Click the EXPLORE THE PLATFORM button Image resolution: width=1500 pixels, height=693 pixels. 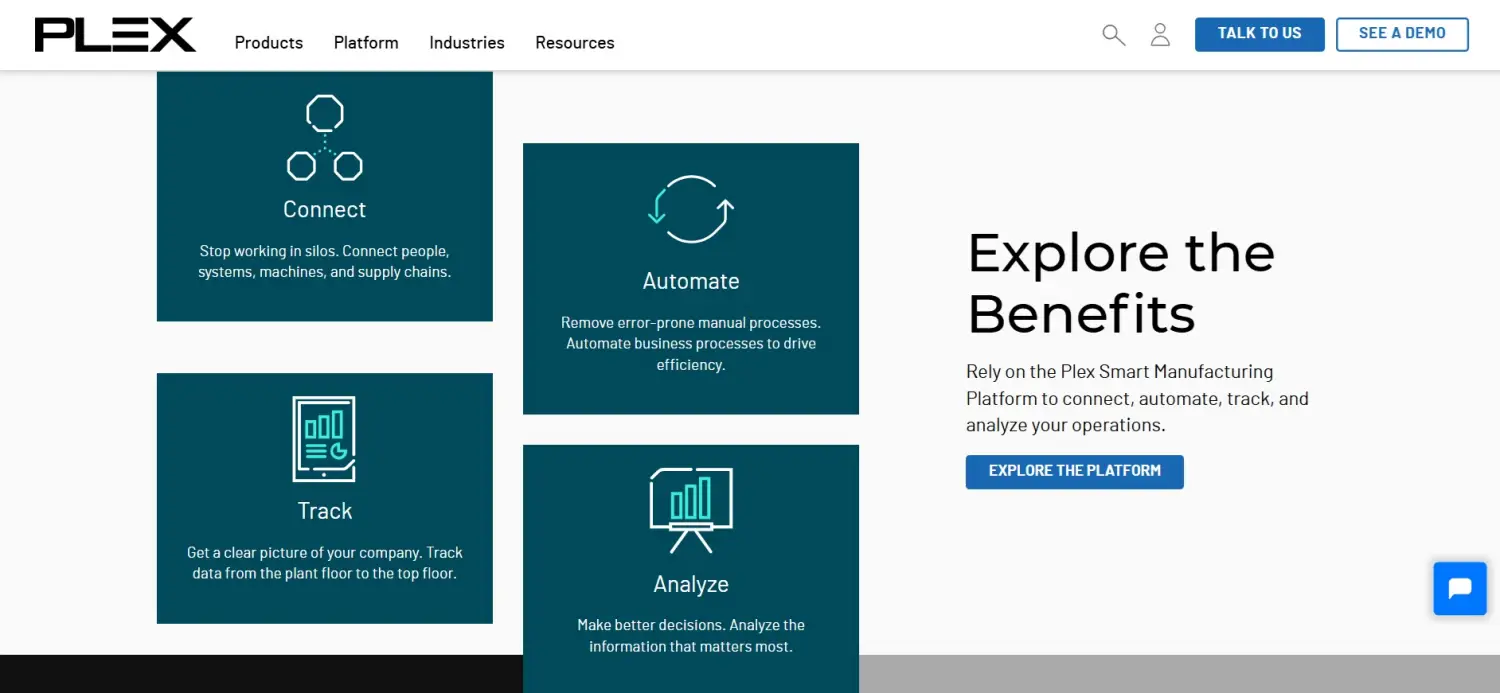(1075, 472)
